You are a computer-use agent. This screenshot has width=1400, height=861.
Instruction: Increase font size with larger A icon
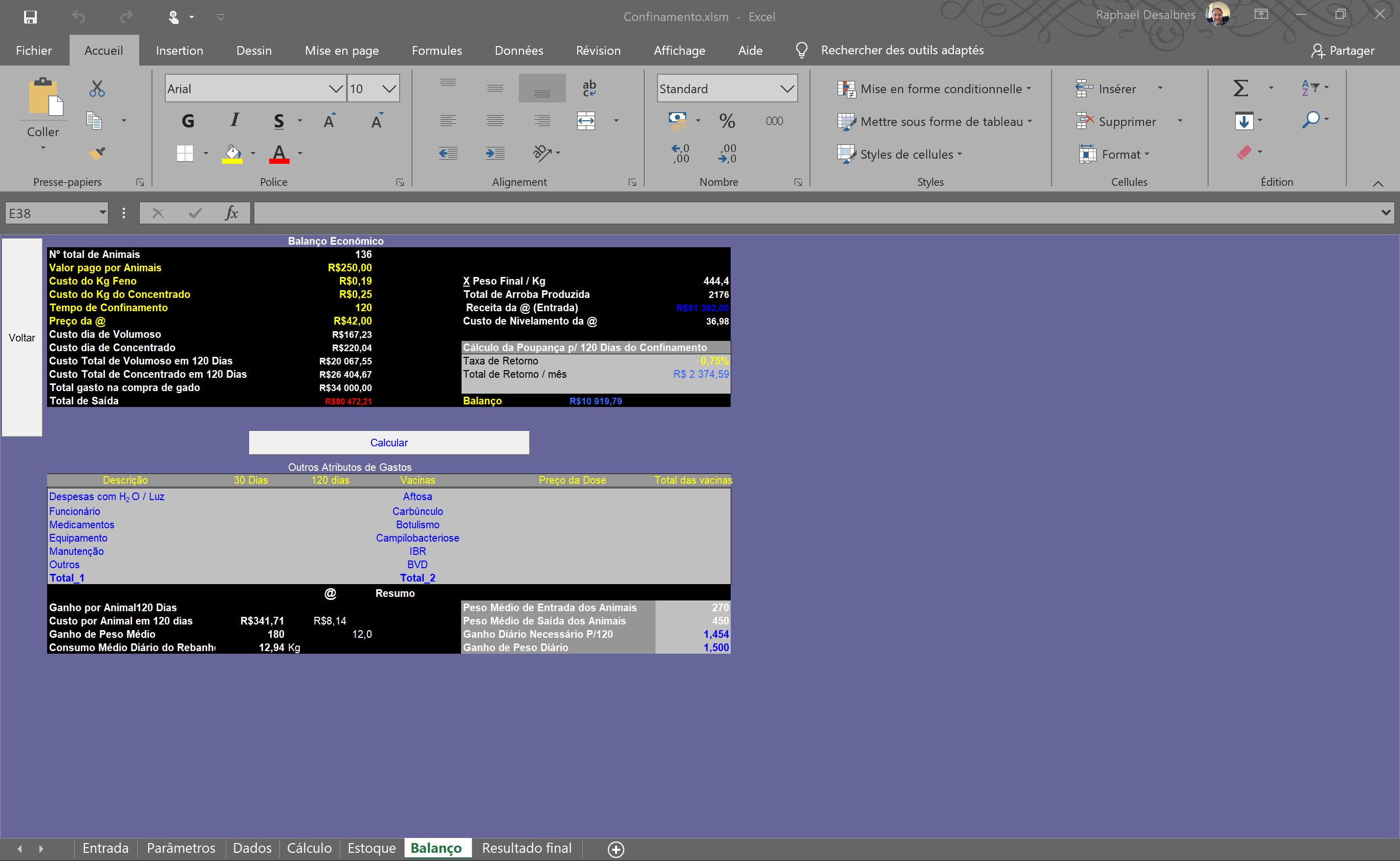[x=330, y=121]
